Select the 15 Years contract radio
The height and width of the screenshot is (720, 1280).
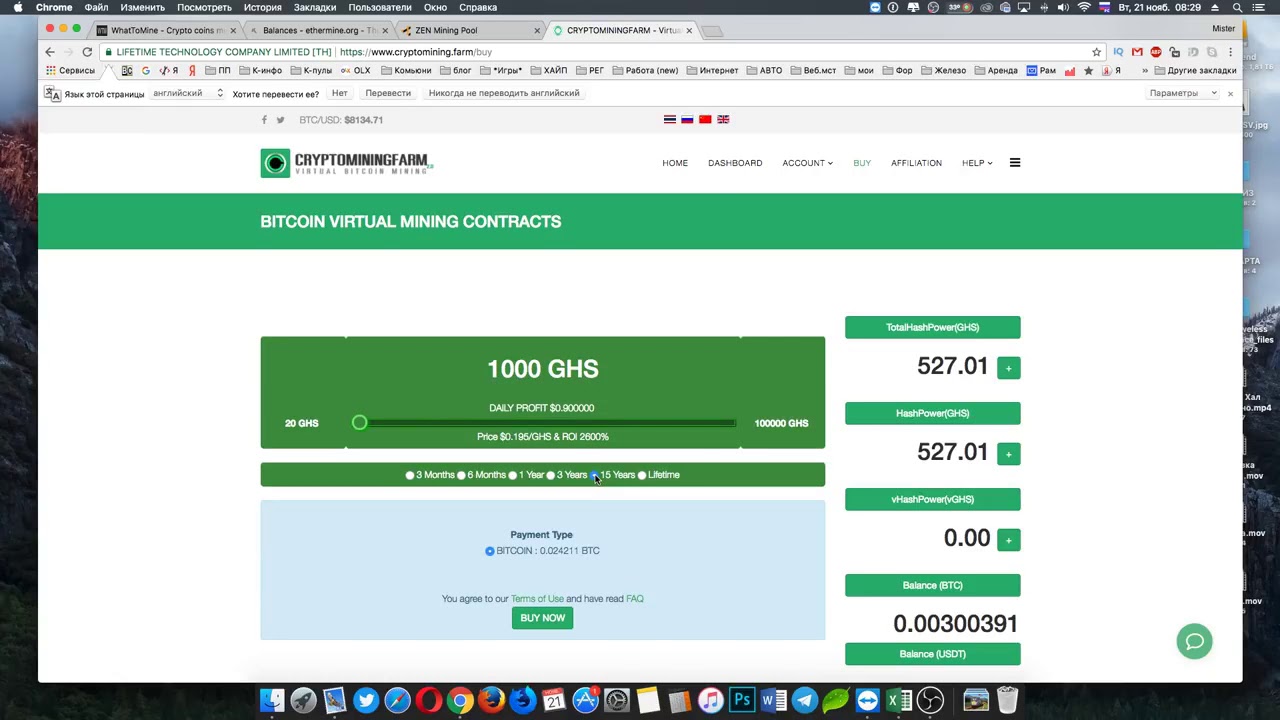[x=594, y=475]
